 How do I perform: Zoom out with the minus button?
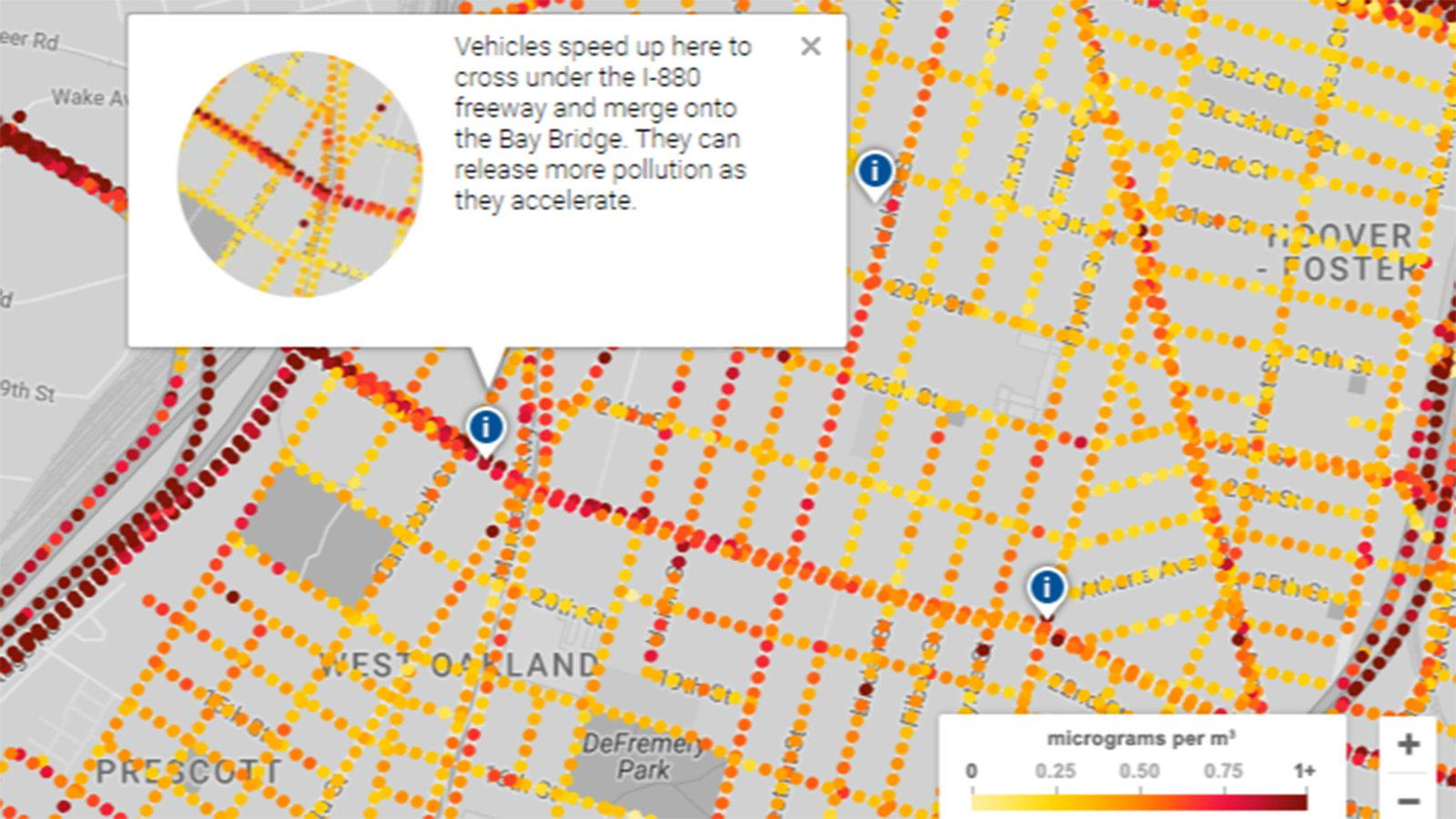(1408, 800)
